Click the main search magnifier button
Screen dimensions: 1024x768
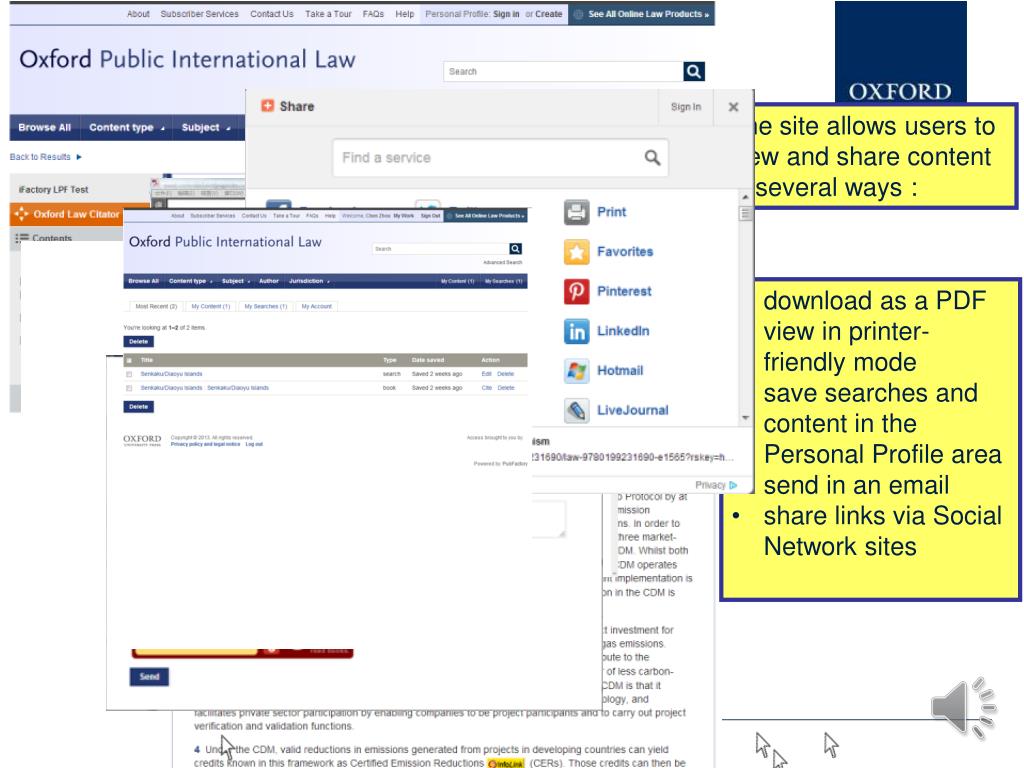694,71
